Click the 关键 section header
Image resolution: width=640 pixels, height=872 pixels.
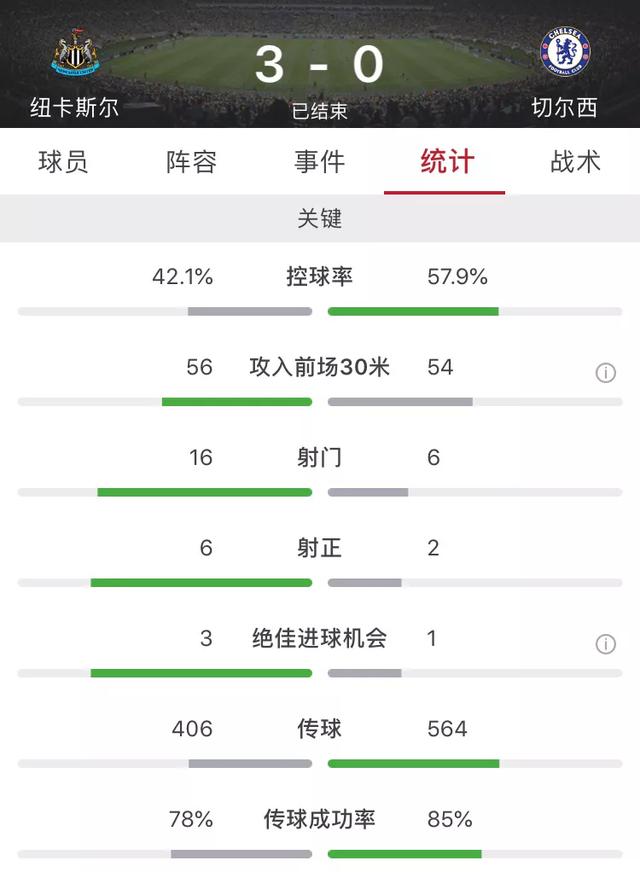tap(319, 219)
